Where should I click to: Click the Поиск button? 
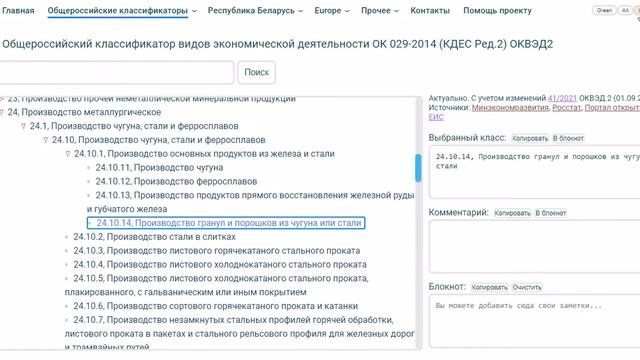pyautogui.click(x=256, y=72)
